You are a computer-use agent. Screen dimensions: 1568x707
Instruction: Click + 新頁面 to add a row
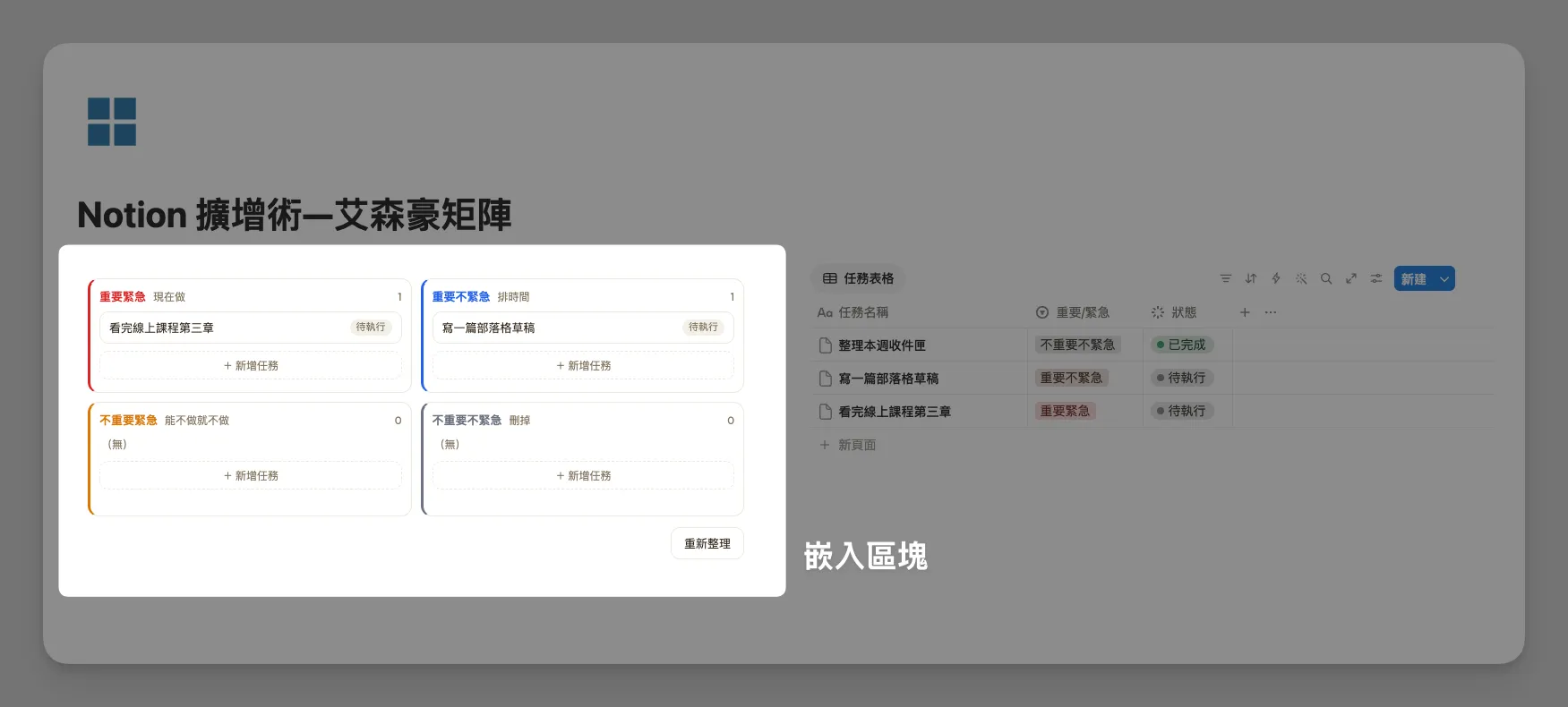[848, 445]
